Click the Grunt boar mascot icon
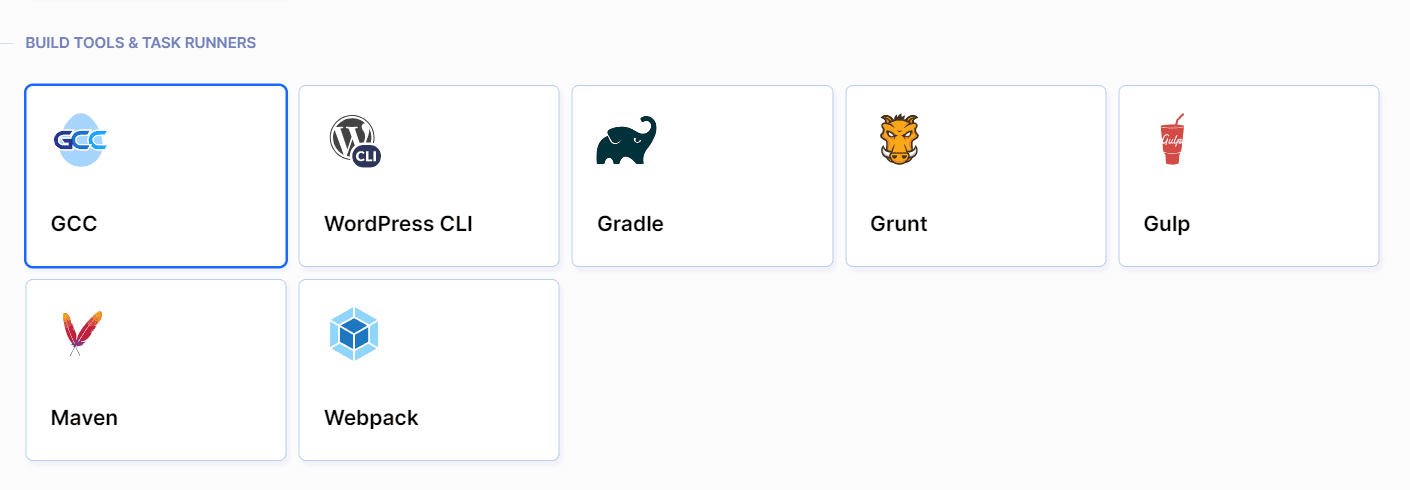Viewport: 1410px width, 490px height. (x=899, y=140)
